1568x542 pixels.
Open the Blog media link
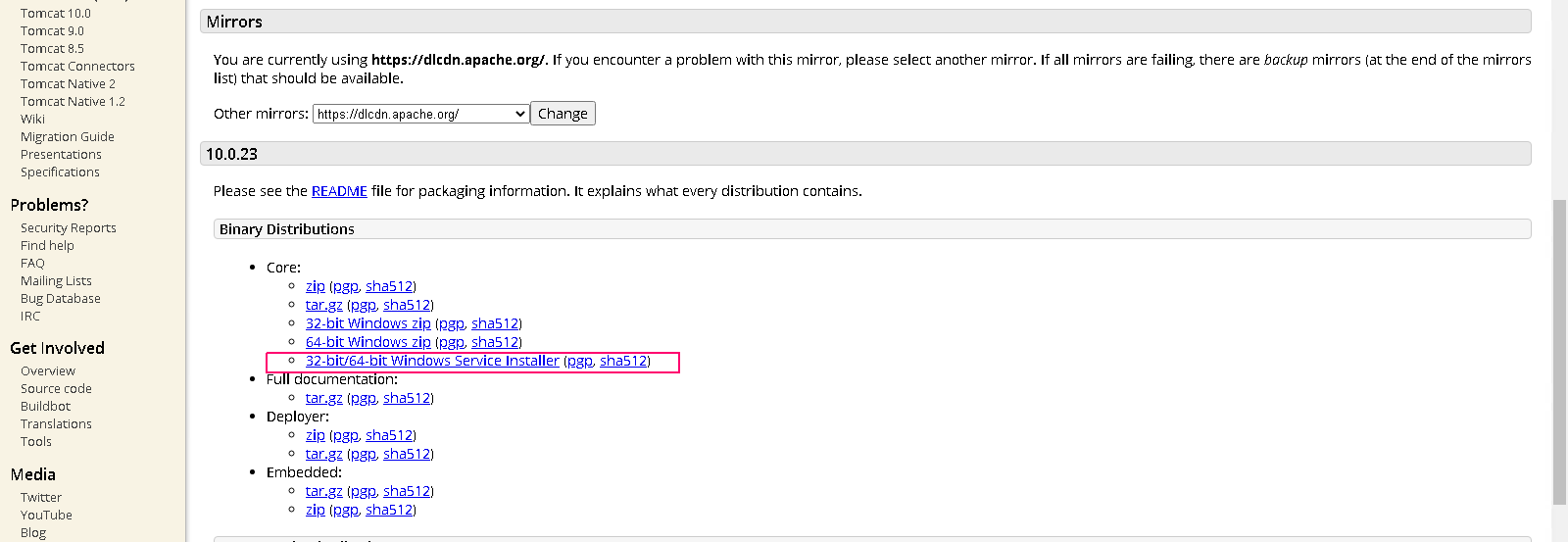(x=33, y=533)
